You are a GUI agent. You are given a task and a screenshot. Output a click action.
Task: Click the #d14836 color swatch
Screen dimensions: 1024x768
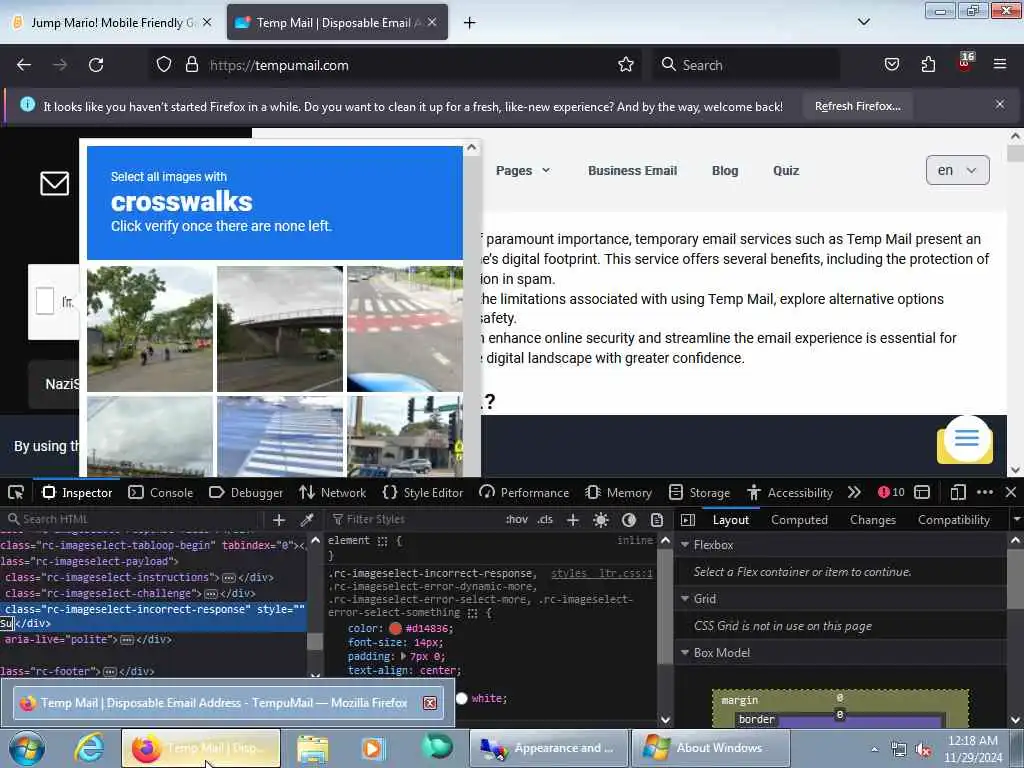pyautogui.click(x=395, y=629)
